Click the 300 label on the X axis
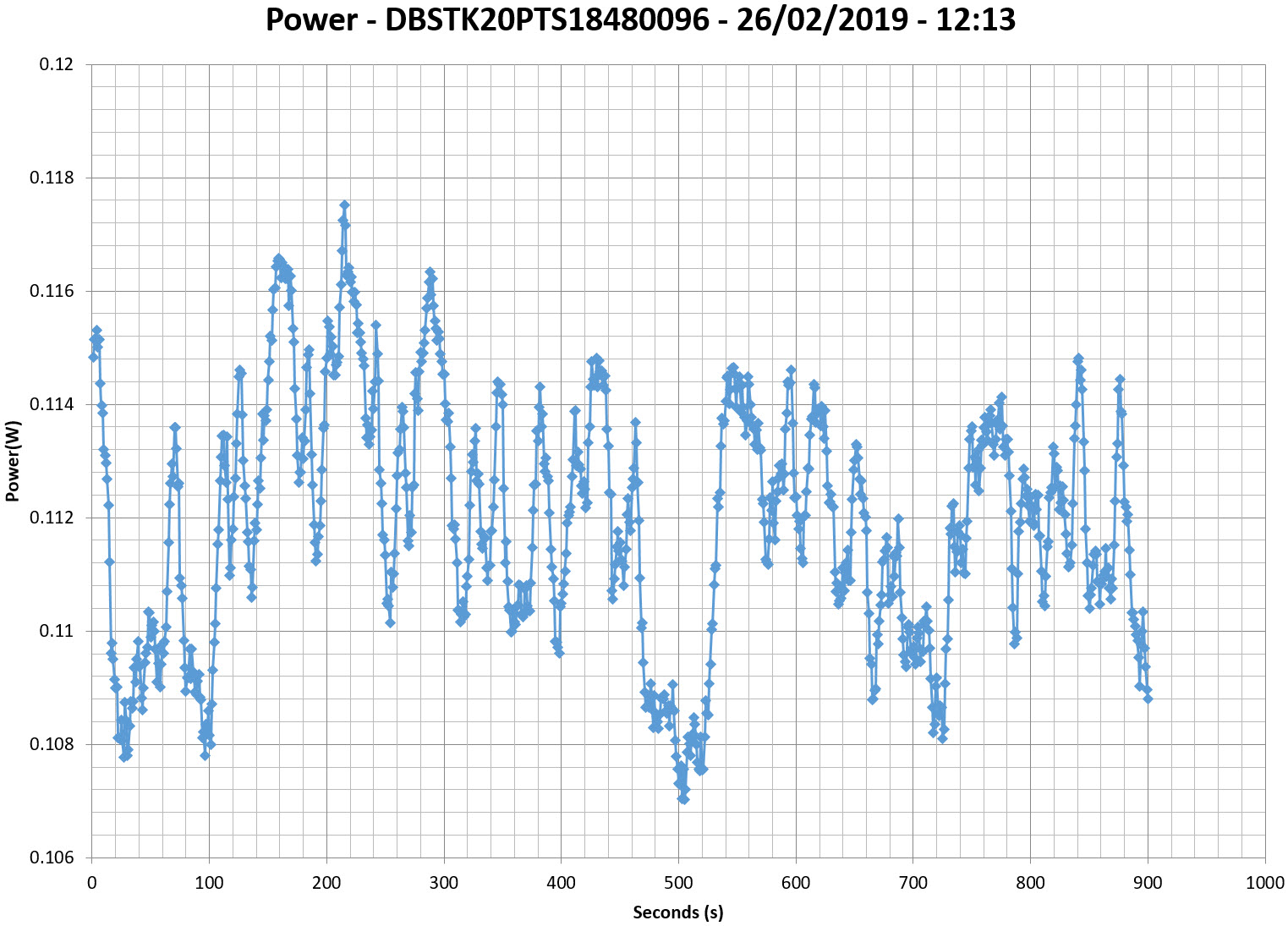This screenshot has height=926, width=1288. 443,883
